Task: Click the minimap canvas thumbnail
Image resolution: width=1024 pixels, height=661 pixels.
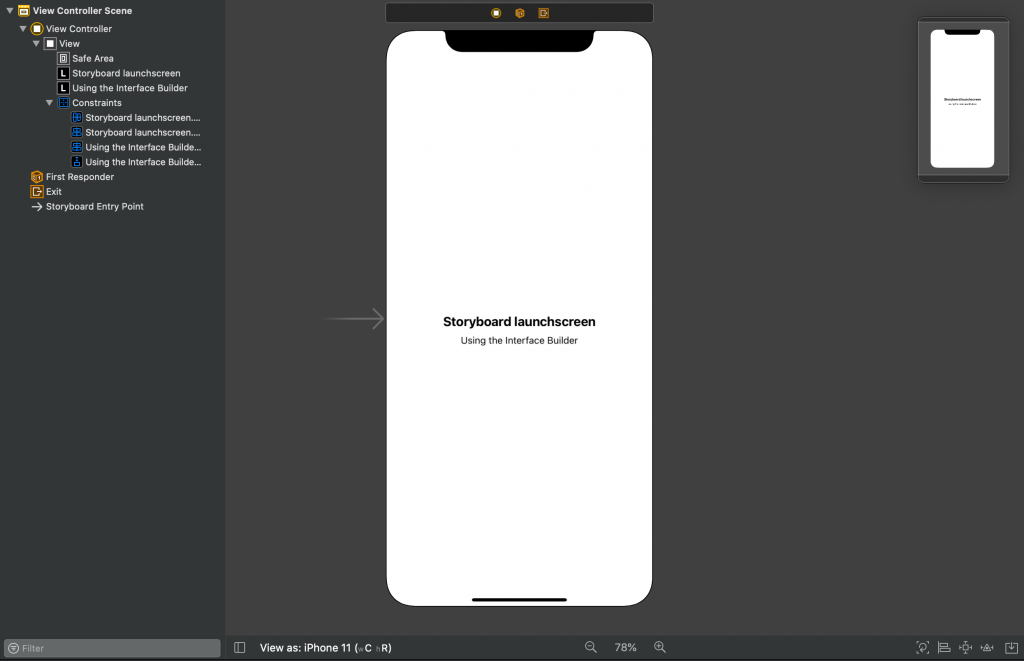Action: [x=962, y=99]
